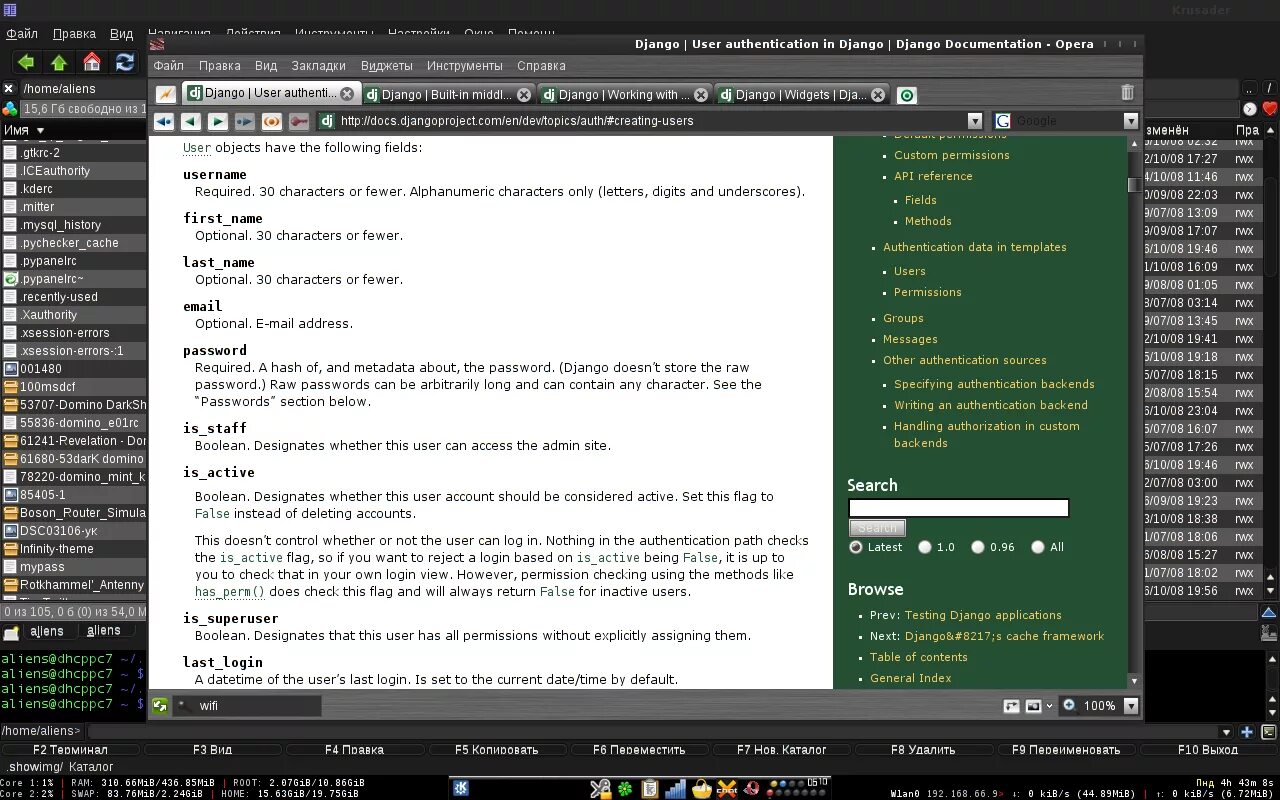Click the show images icon in Opera status bar

[1033, 705]
